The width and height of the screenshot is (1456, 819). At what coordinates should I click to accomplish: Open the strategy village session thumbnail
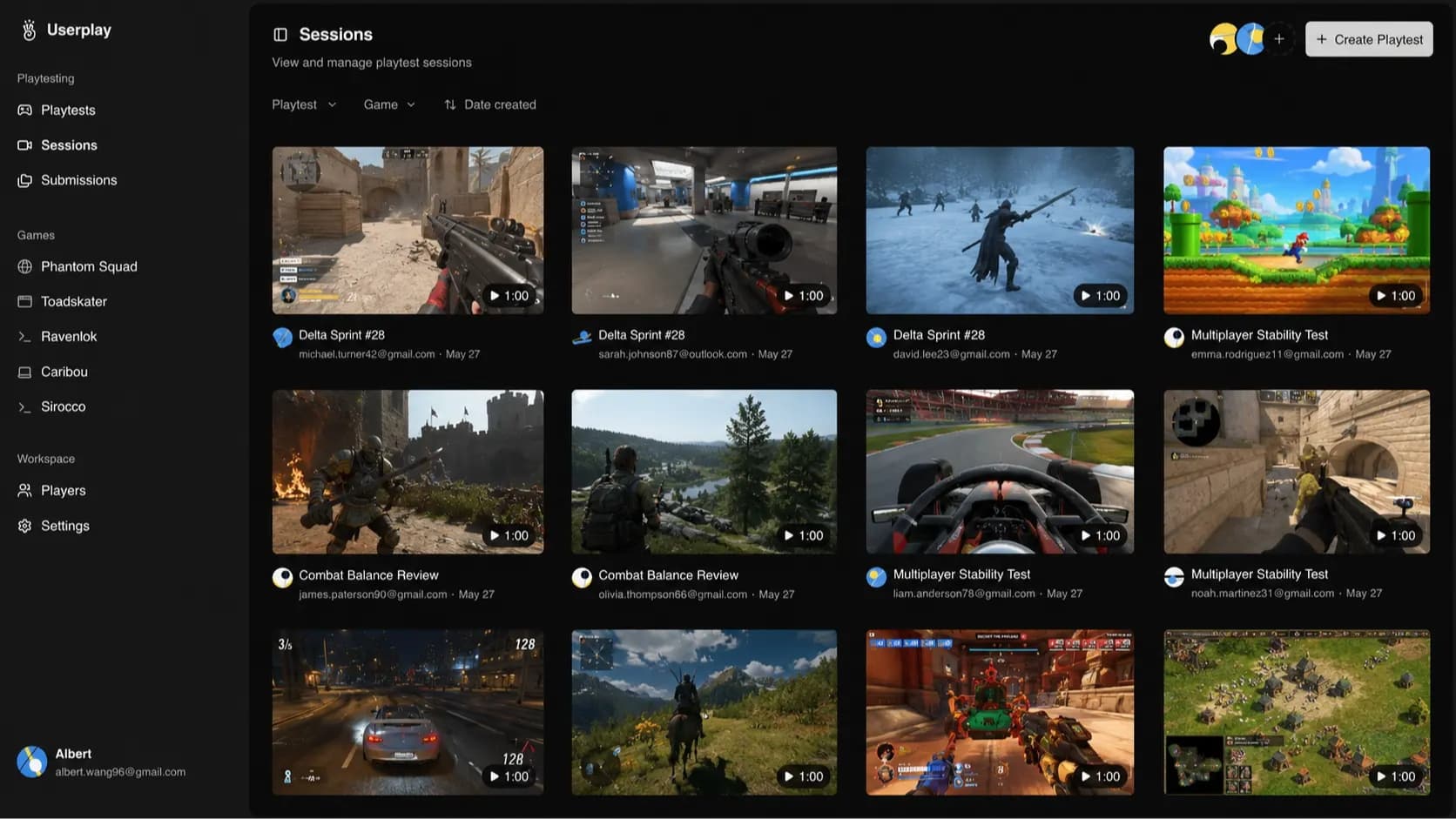[x=1297, y=712]
